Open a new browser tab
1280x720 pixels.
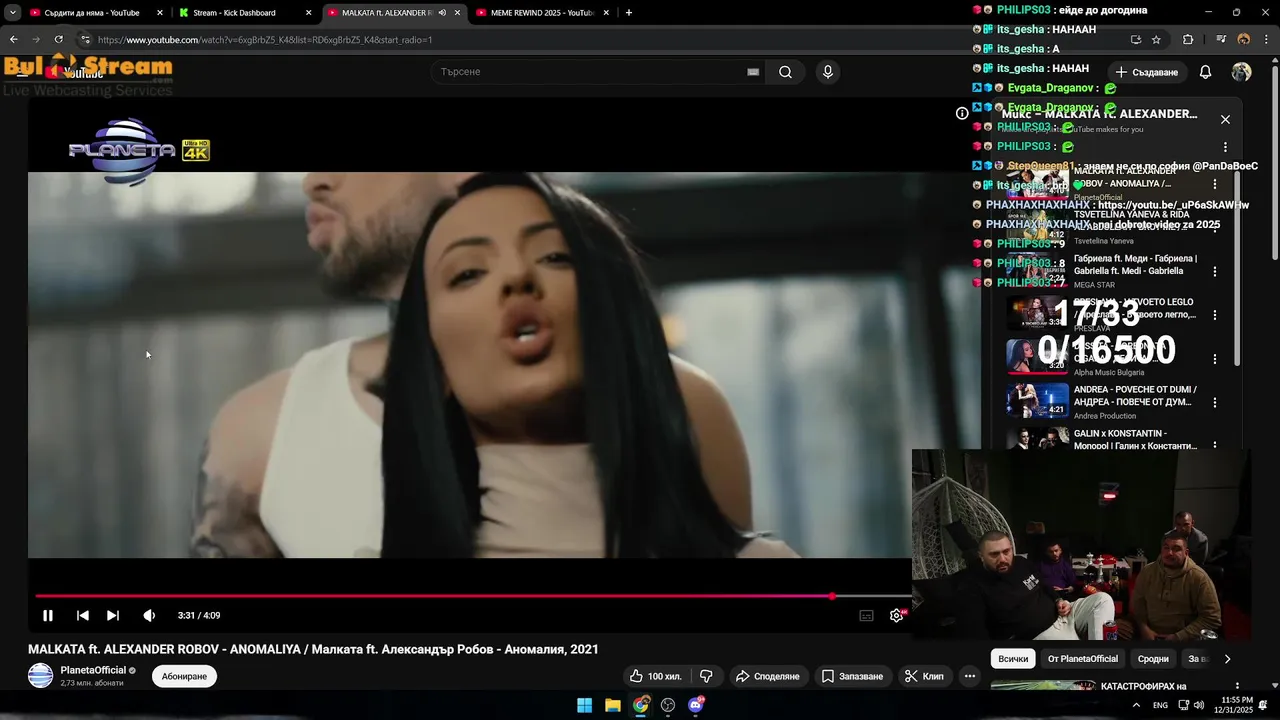(629, 13)
